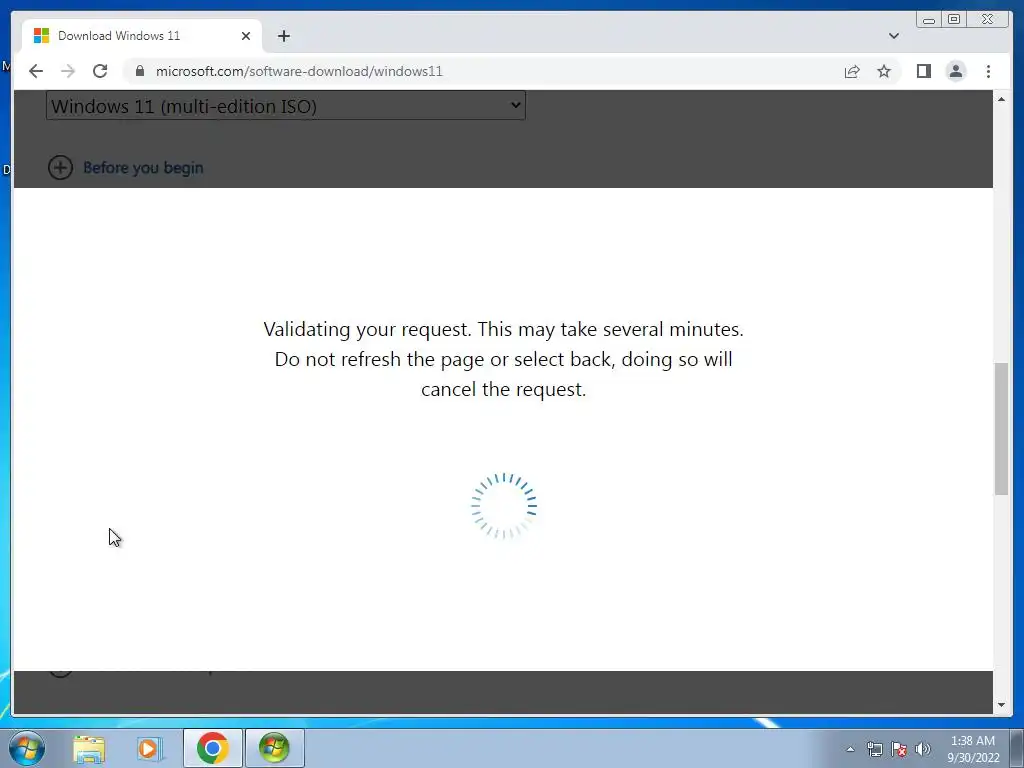The image size is (1024, 768).
Task: Open the network tray icon
Action: [x=874, y=749]
